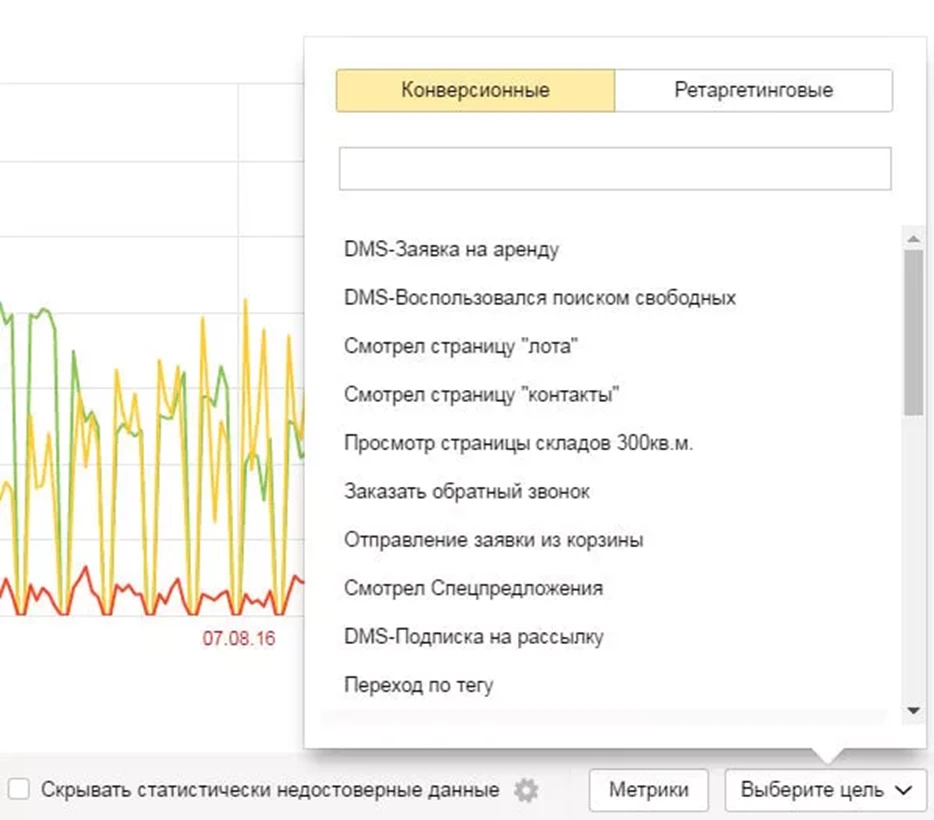Click the gear settings icon
This screenshot has width=934, height=820.
(x=525, y=790)
